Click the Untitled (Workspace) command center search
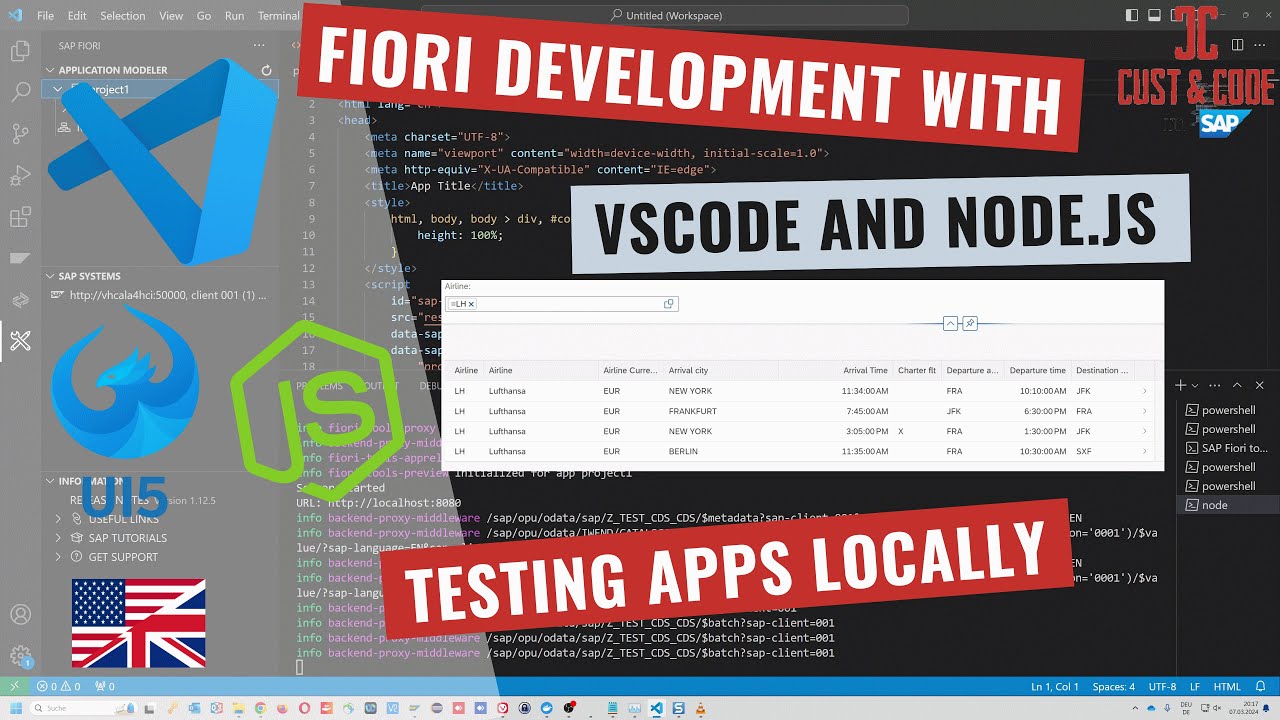Viewport: 1280px width, 720px height. pos(665,15)
